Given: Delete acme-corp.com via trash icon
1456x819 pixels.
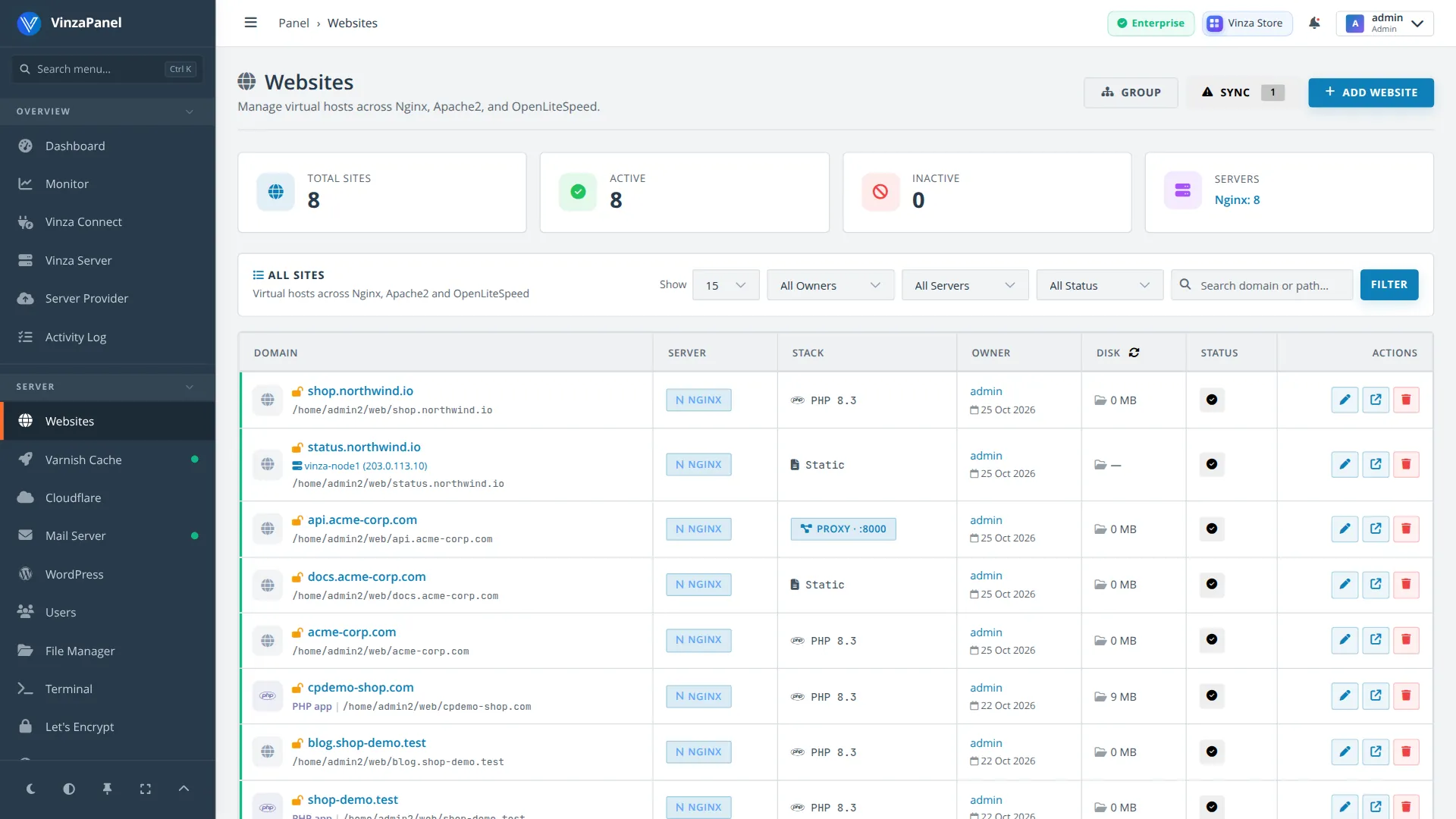Looking at the screenshot, I should 1406,639.
